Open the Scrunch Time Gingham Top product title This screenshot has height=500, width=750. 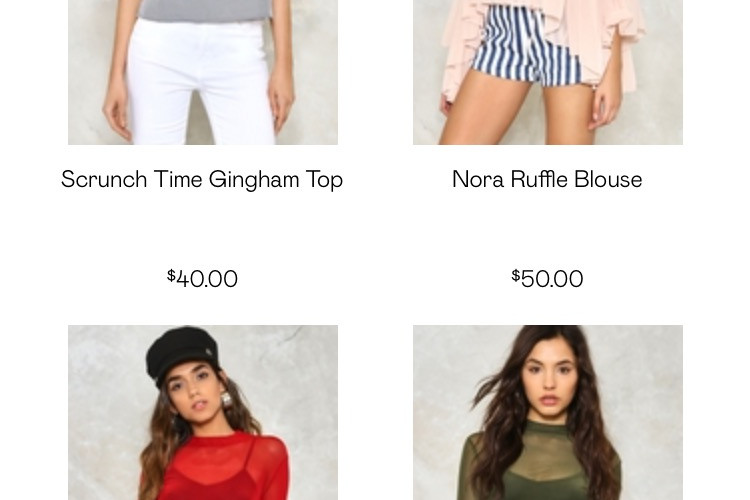coord(202,180)
